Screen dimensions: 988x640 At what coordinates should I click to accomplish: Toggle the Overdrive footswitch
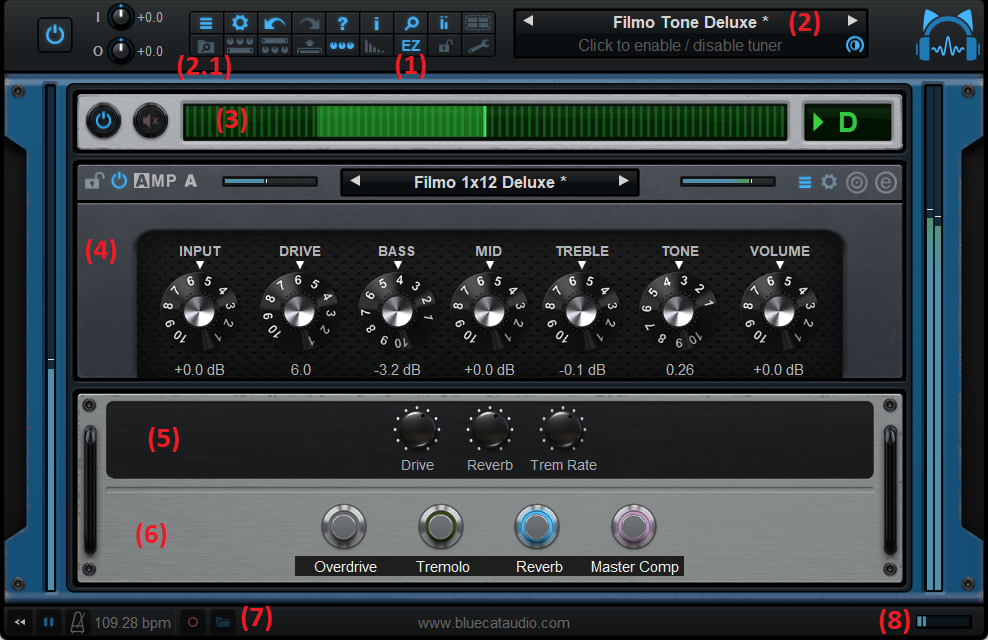point(344,527)
